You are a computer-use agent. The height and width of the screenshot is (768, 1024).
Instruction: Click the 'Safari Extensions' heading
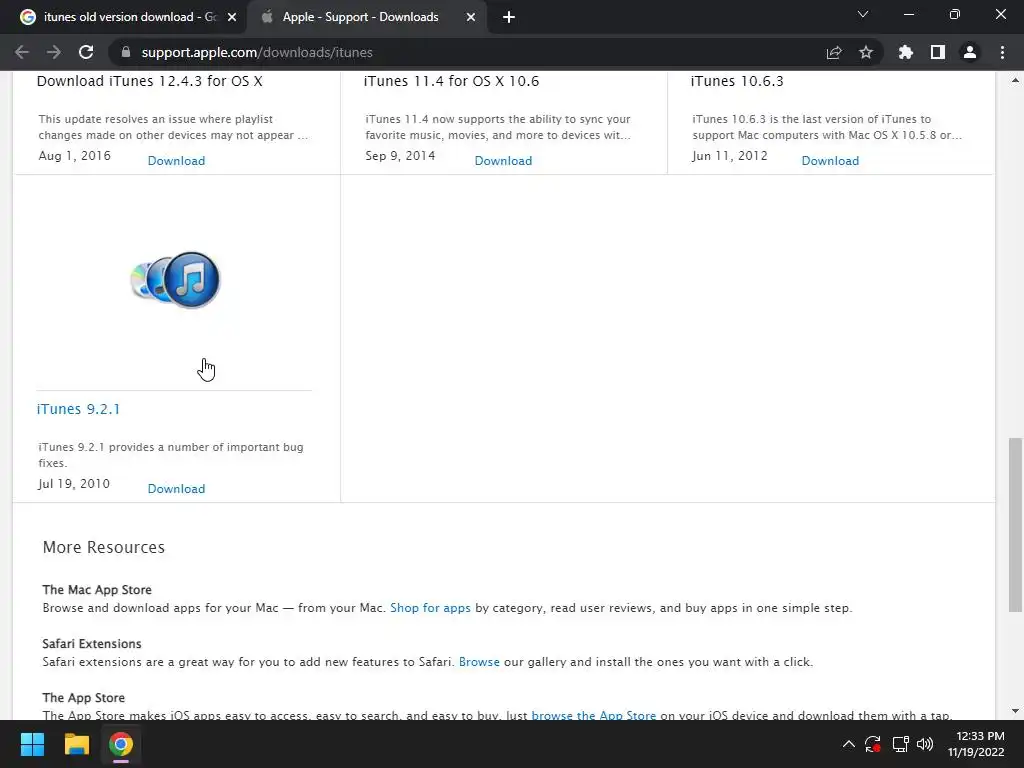(x=92, y=644)
